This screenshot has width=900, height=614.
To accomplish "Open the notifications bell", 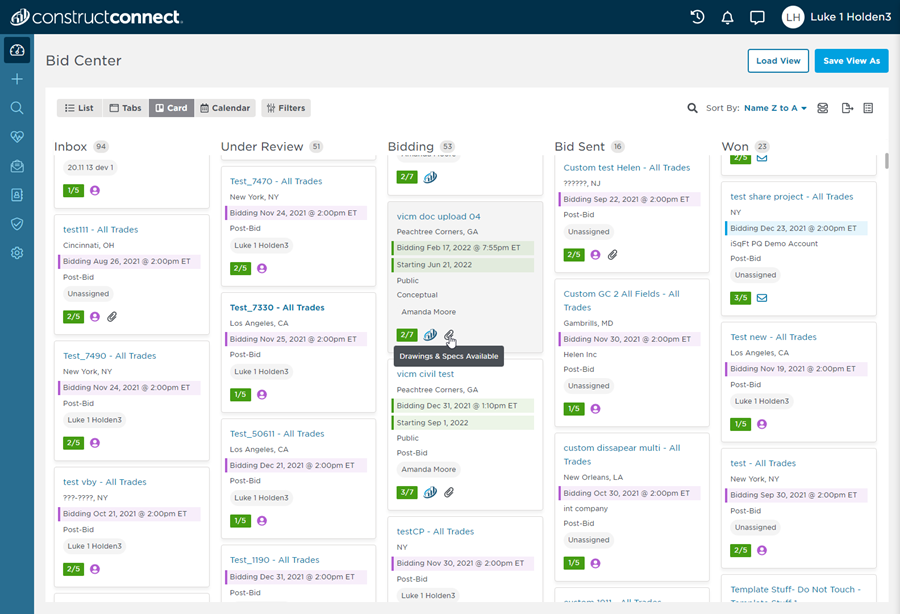I will tap(727, 17).
